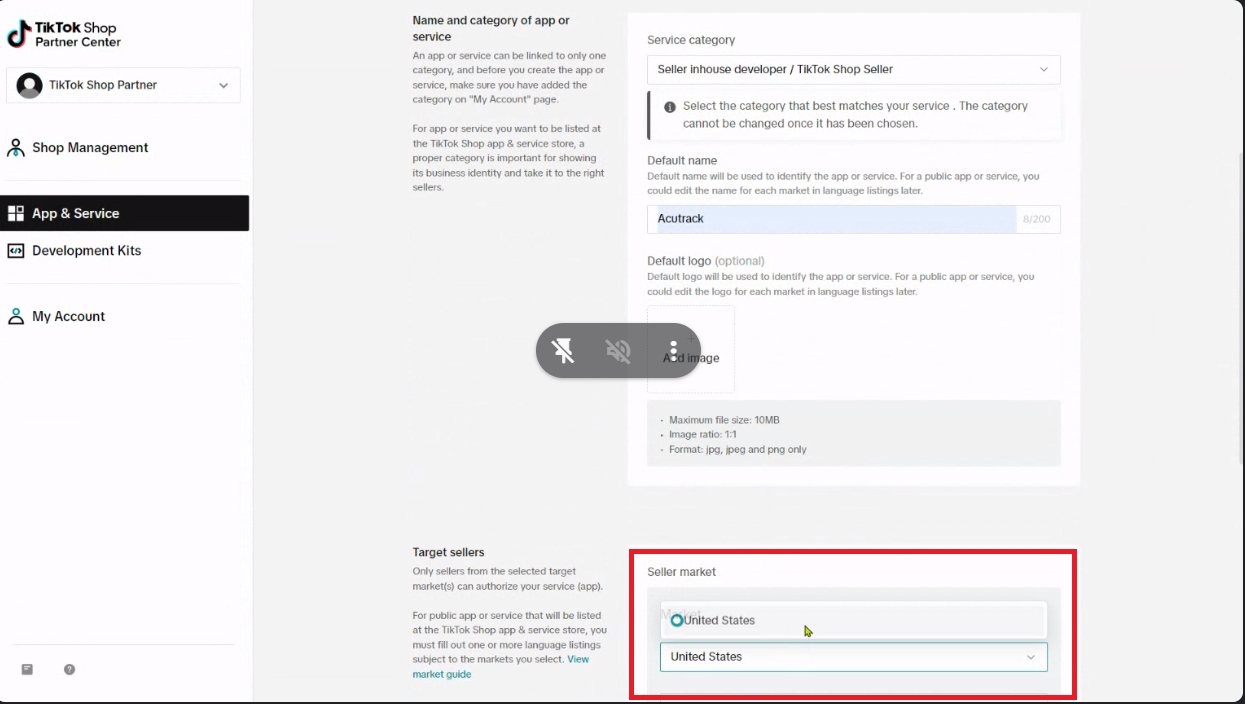Click the My Account person icon

pyautogui.click(x=16, y=317)
